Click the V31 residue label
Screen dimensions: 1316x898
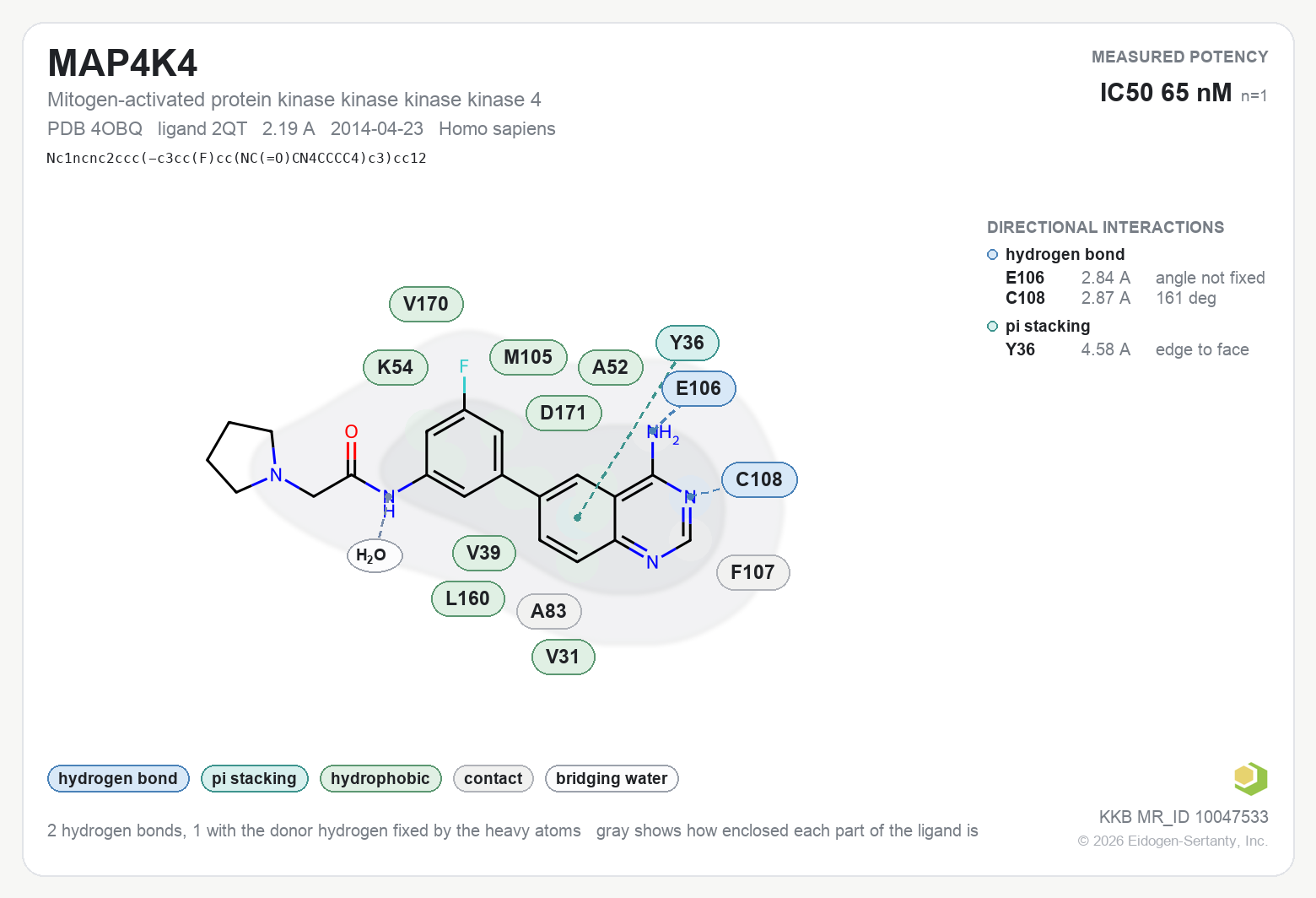[x=564, y=657]
